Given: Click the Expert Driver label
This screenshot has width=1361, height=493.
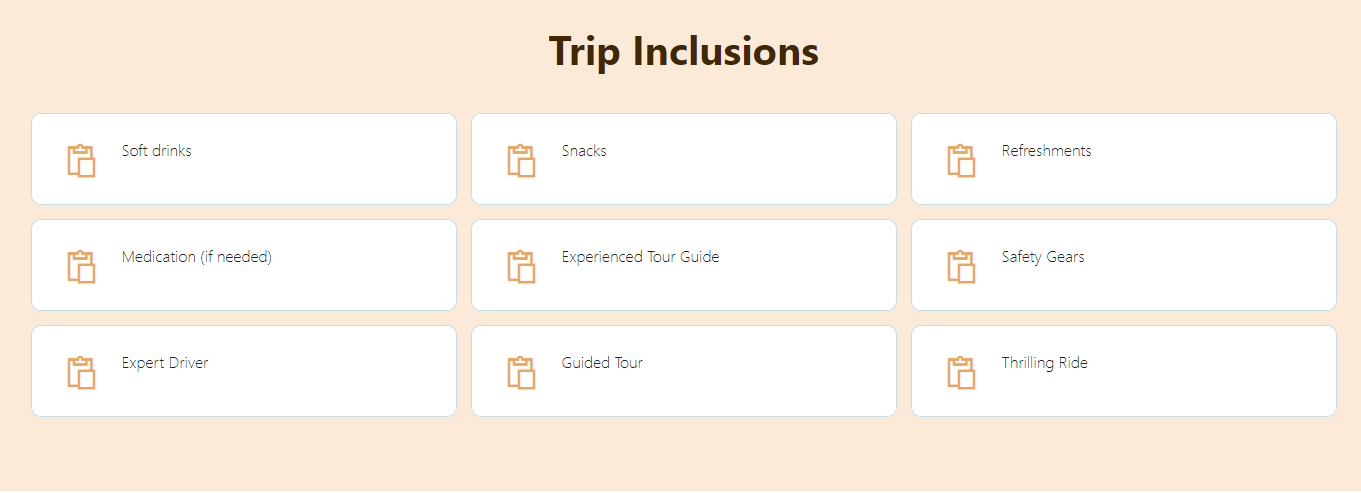Looking at the screenshot, I should 165,363.
